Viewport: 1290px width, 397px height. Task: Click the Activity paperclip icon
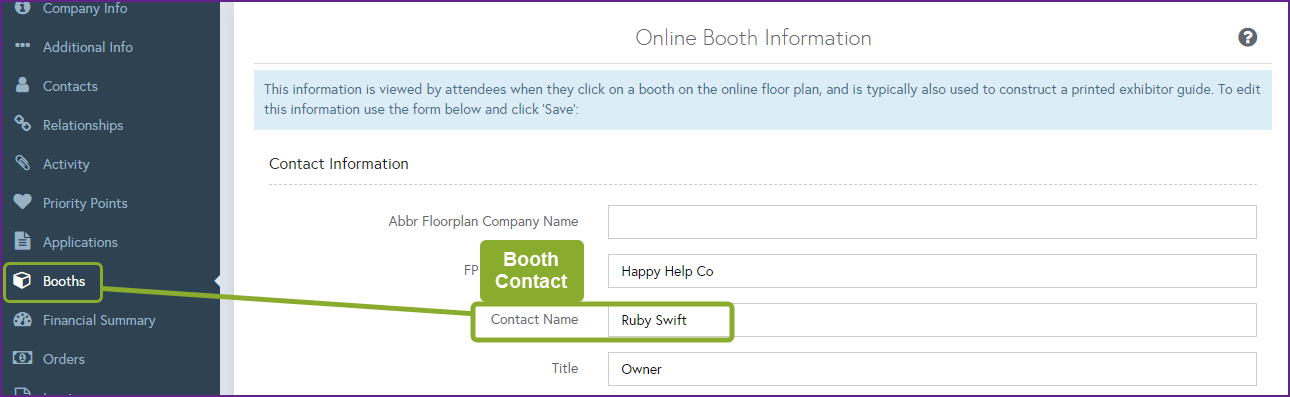pos(22,164)
